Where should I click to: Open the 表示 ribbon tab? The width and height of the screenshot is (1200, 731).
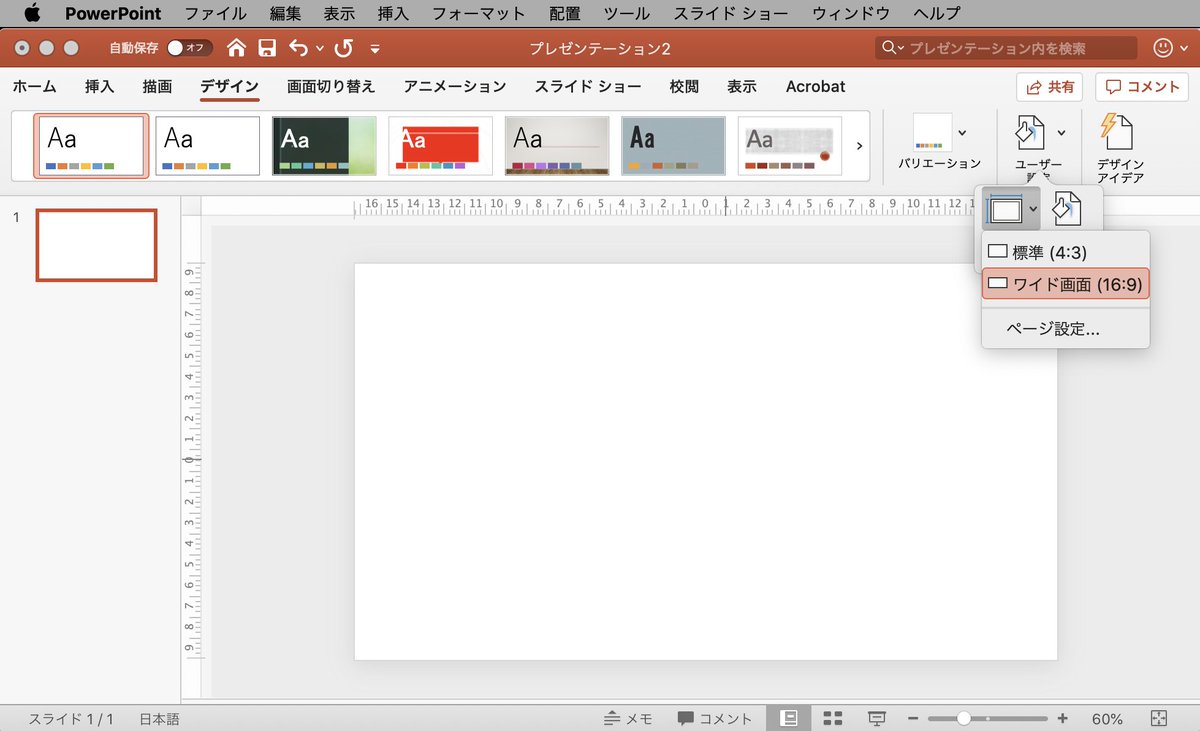click(742, 87)
